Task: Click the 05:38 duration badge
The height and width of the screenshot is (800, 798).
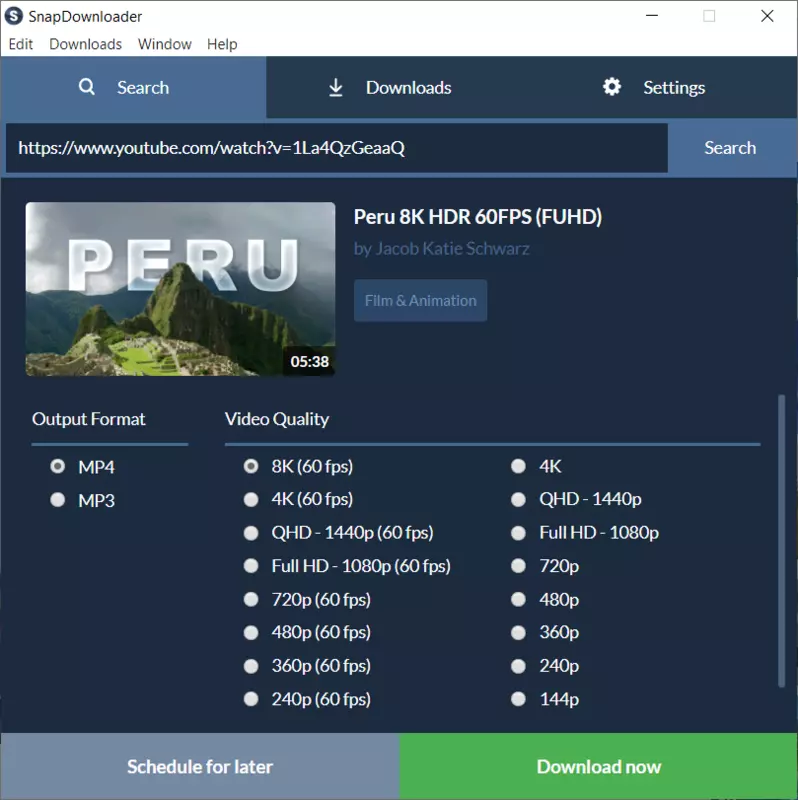Action: click(x=309, y=362)
